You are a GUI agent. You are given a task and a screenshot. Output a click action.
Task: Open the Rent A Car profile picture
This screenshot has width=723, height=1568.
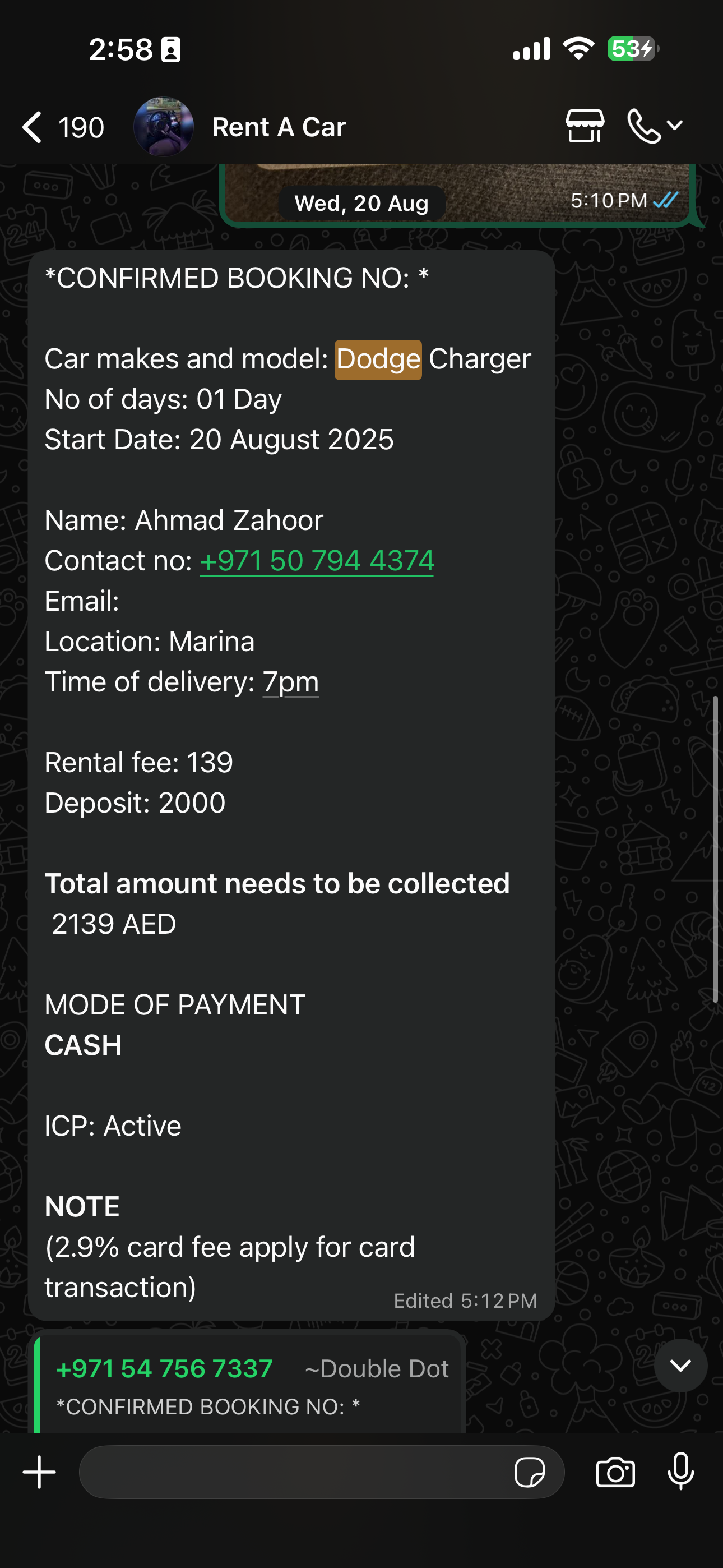point(163,127)
